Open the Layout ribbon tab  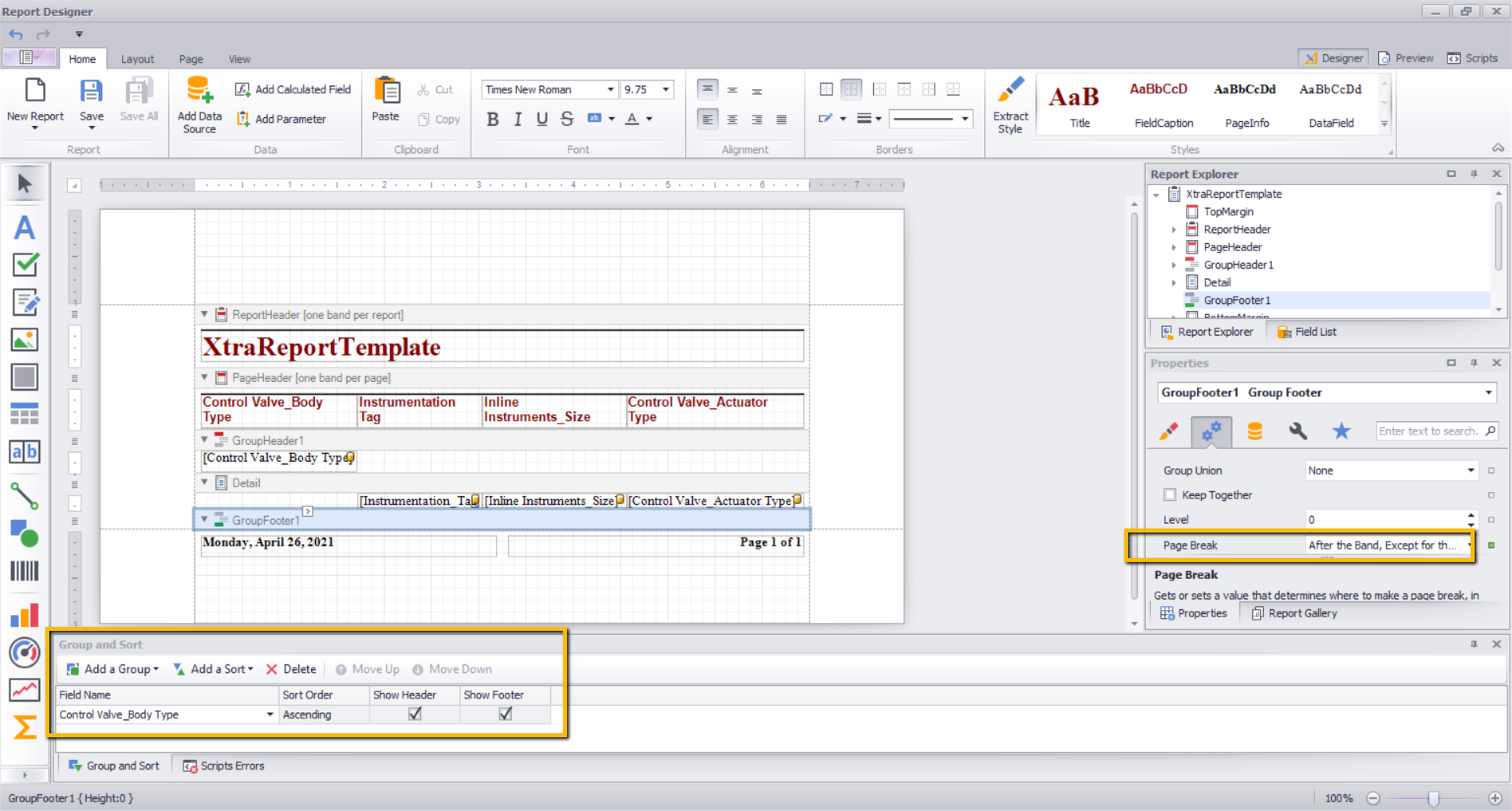tap(138, 58)
